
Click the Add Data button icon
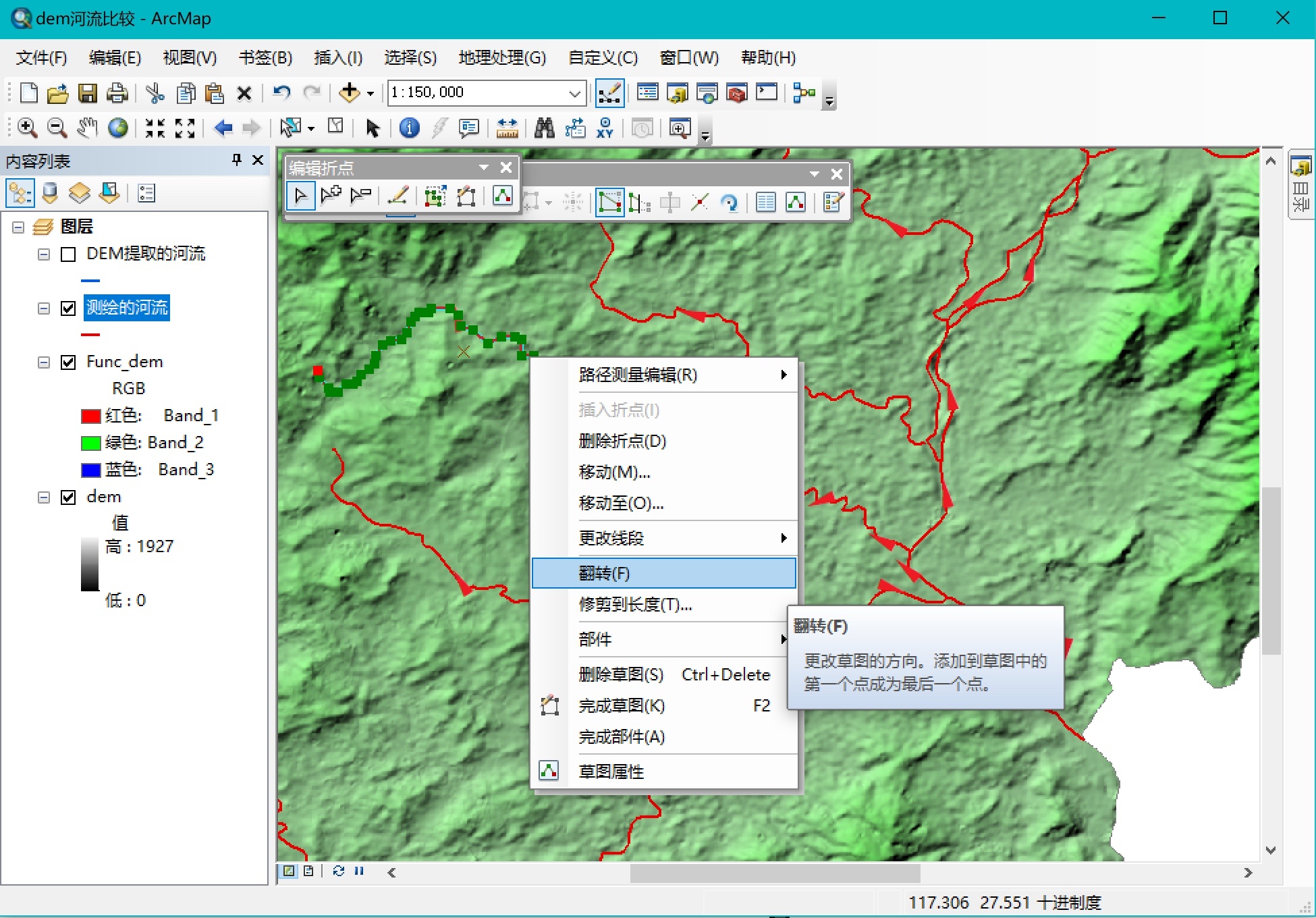coord(350,92)
